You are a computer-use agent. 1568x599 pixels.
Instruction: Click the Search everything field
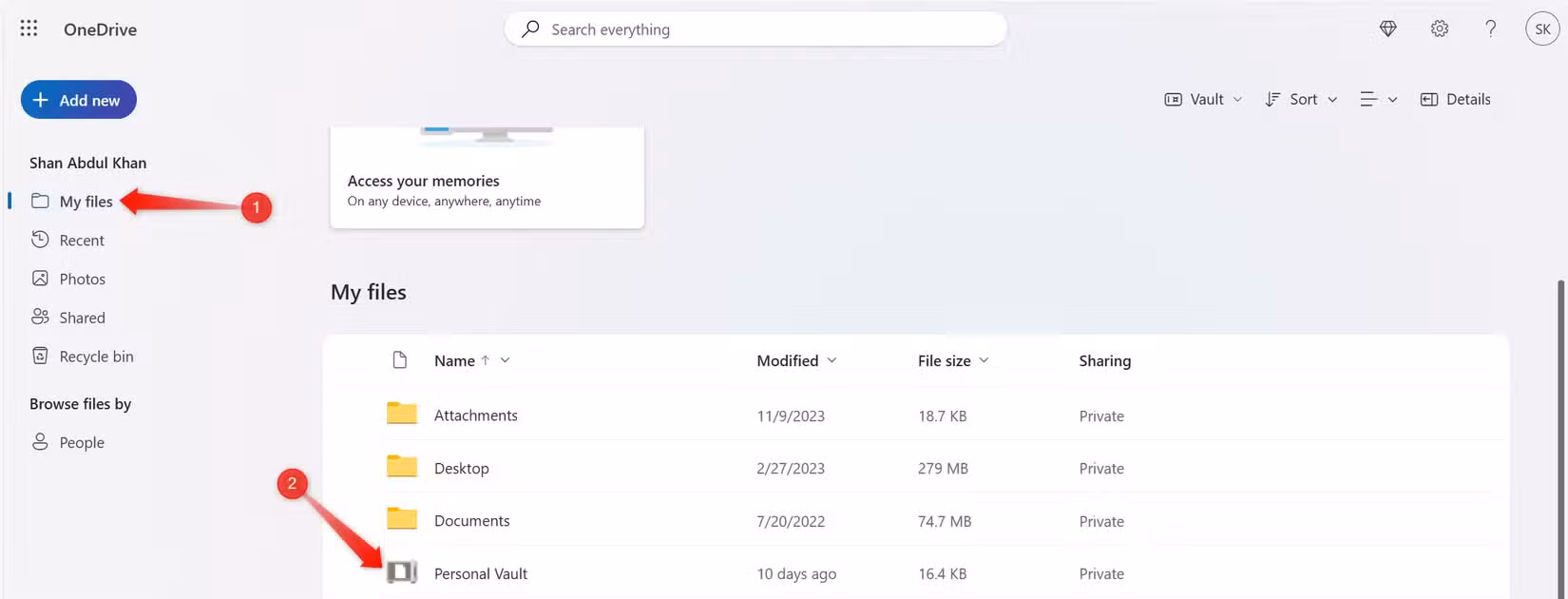click(x=755, y=29)
